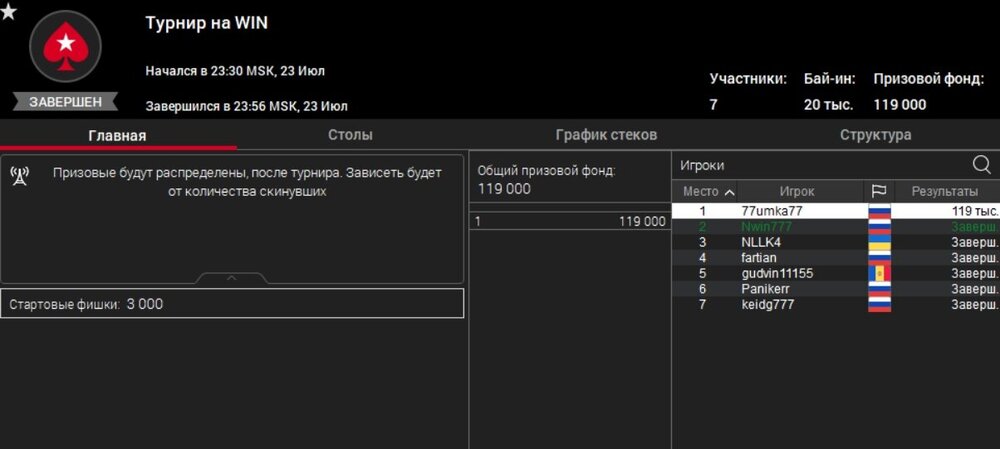Open the График стеков tab
This screenshot has height=449, width=1000.
point(606,135)
